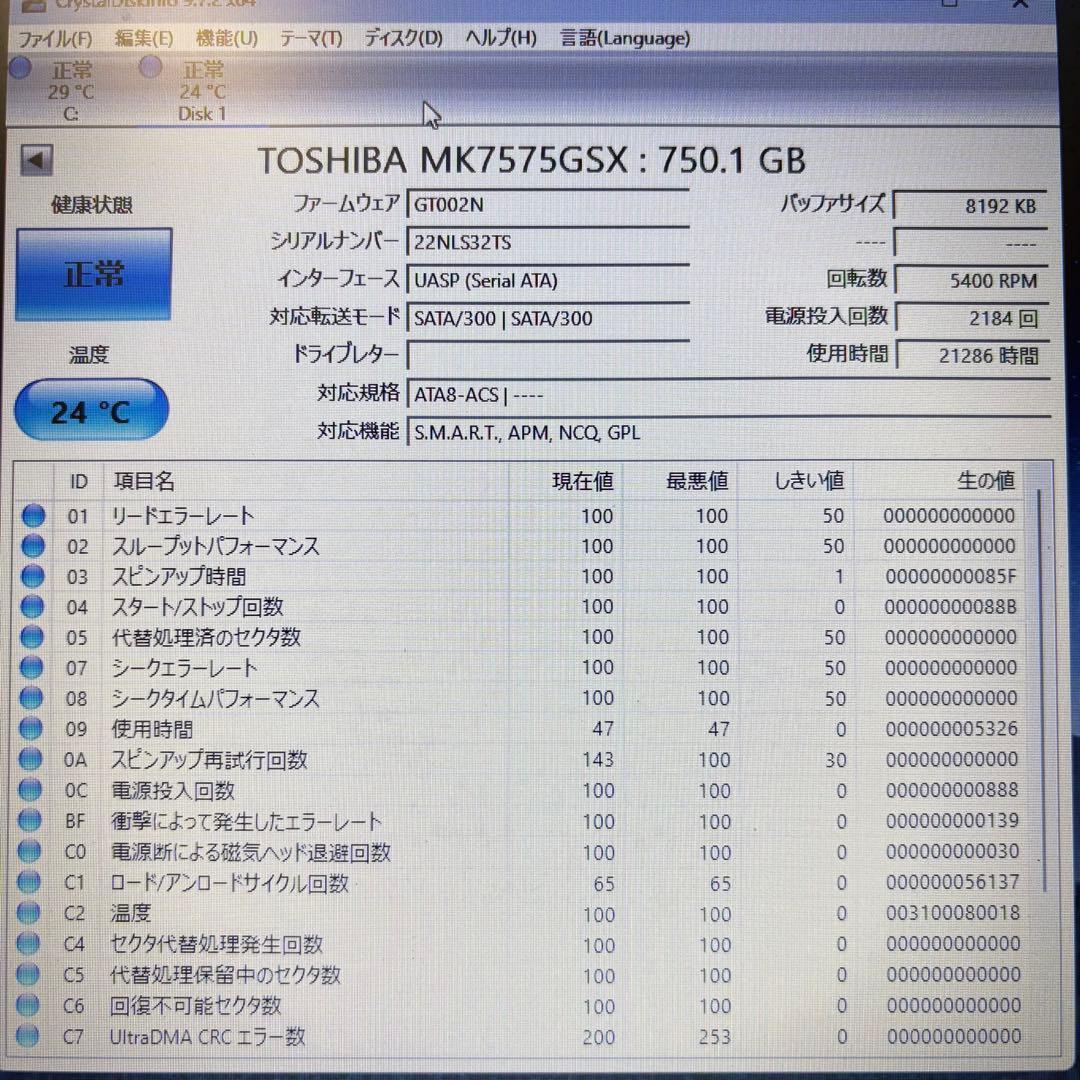
Task: Click the 最悪値 column header
Action: [x=681, y=481]
